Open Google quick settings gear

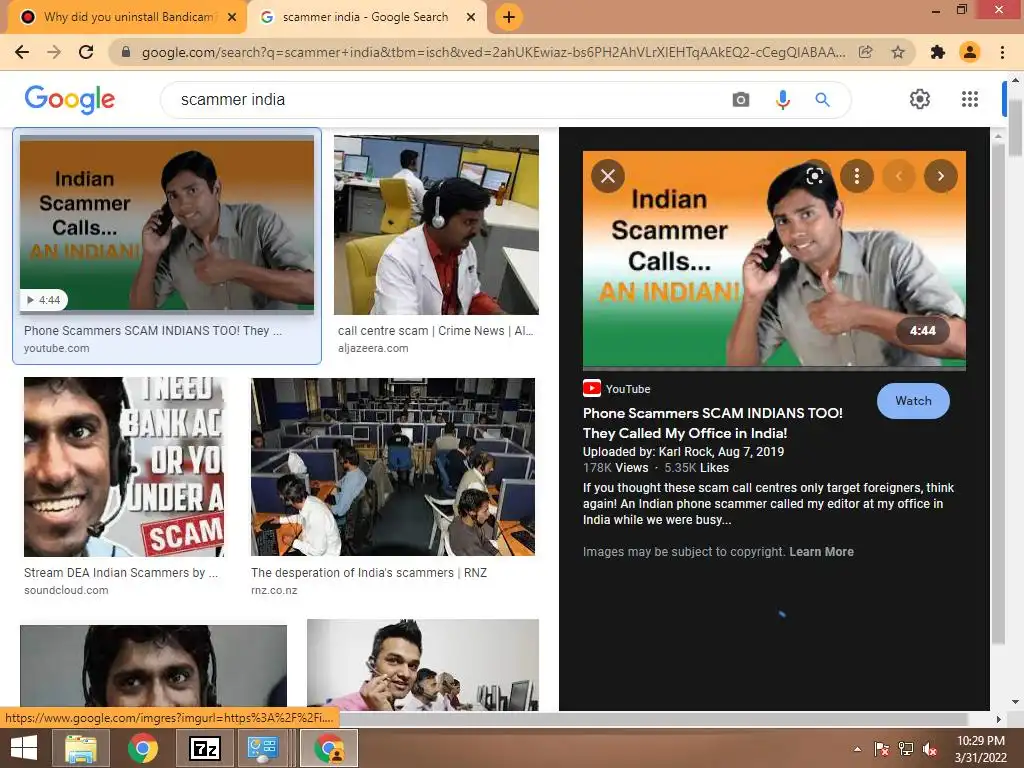point(920,99)
